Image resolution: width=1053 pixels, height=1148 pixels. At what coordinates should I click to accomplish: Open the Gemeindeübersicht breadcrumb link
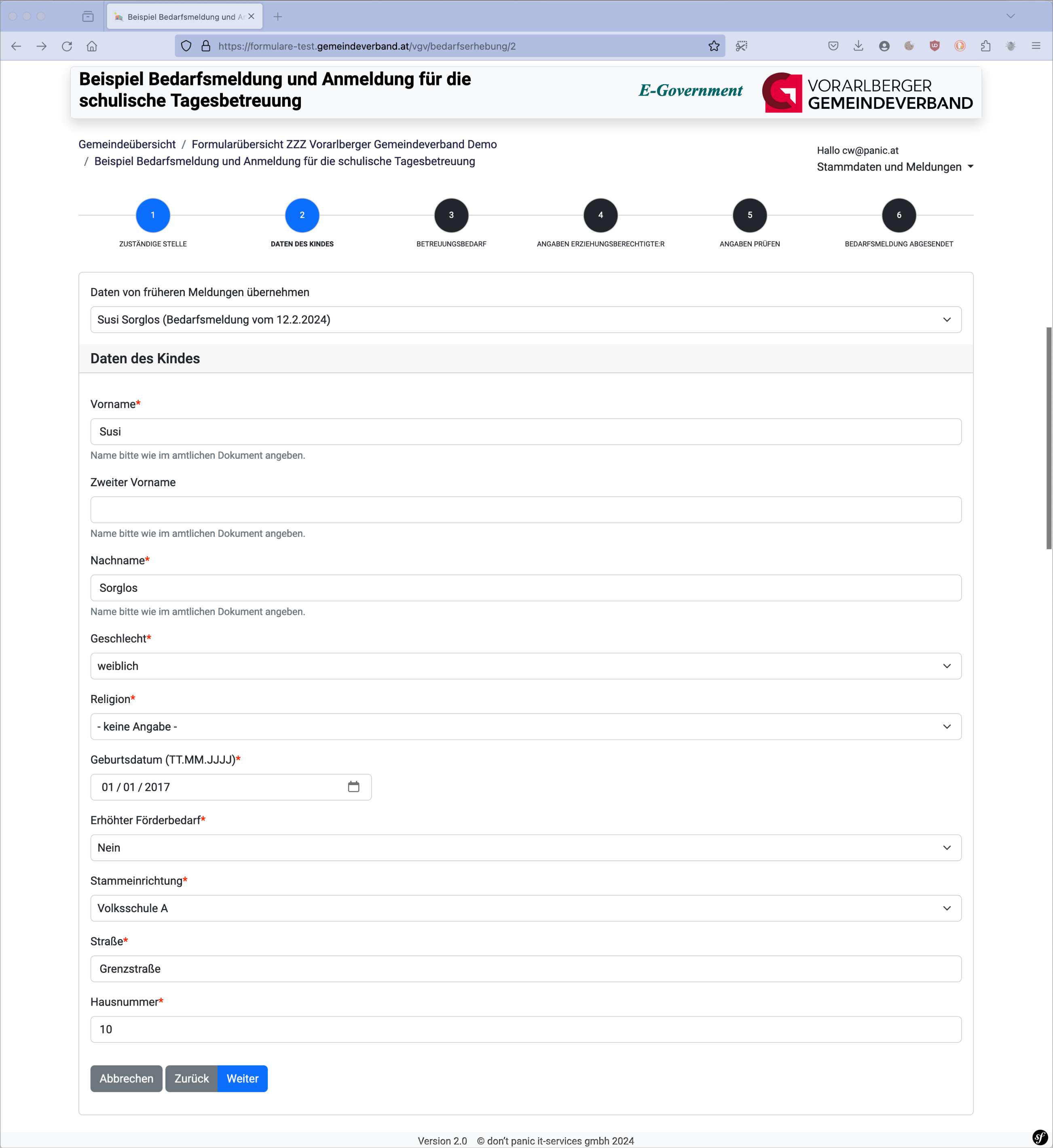pyautogui.click(x=127, y=144)
